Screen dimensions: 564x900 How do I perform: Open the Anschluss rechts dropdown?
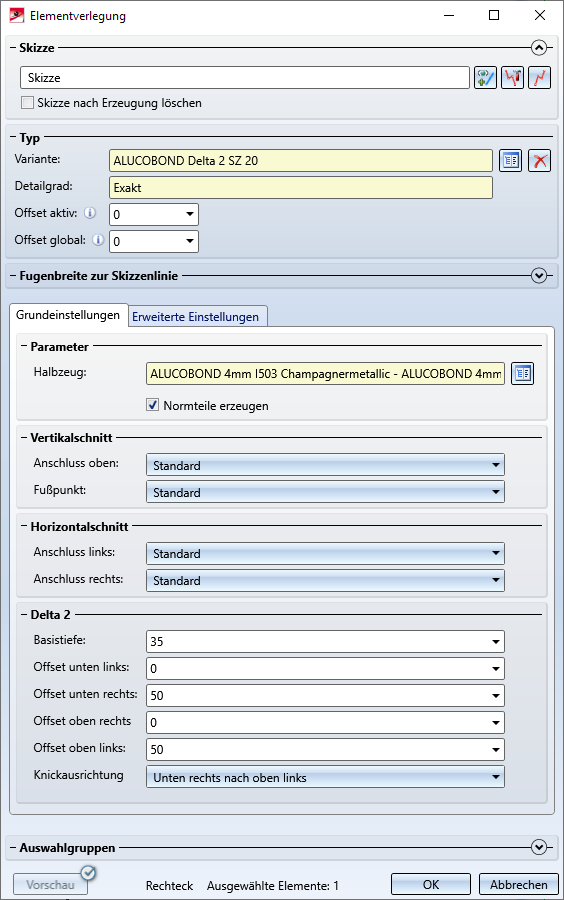(325, 580)
